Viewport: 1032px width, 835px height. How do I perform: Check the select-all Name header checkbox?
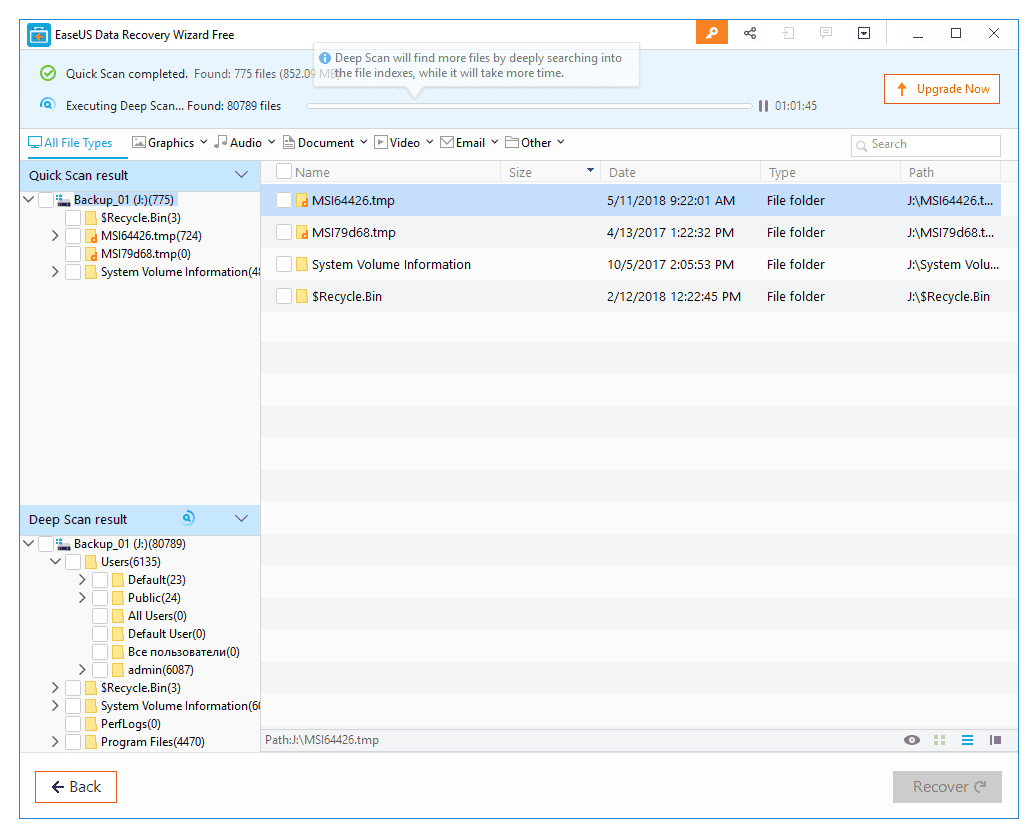click(284, 172)
